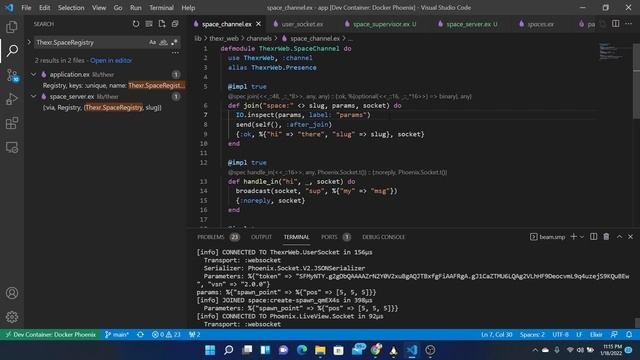Change end of line sequence LF
This screenshot has height=360, width=640.
pos(579,335)
